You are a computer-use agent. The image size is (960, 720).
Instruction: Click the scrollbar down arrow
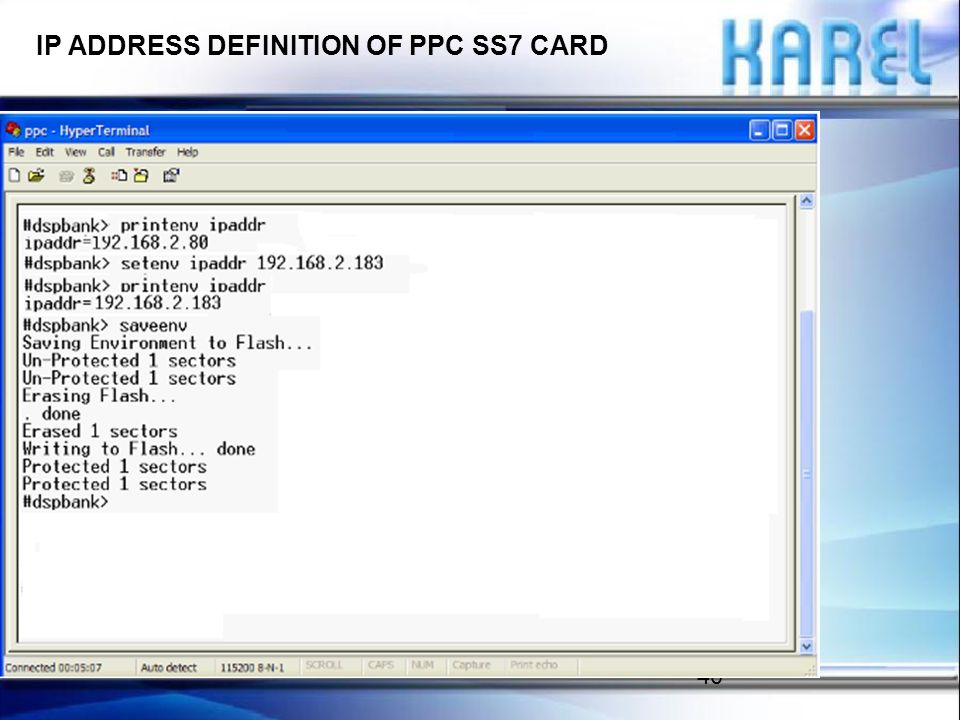pyautogui.click(x=806, y=646)
